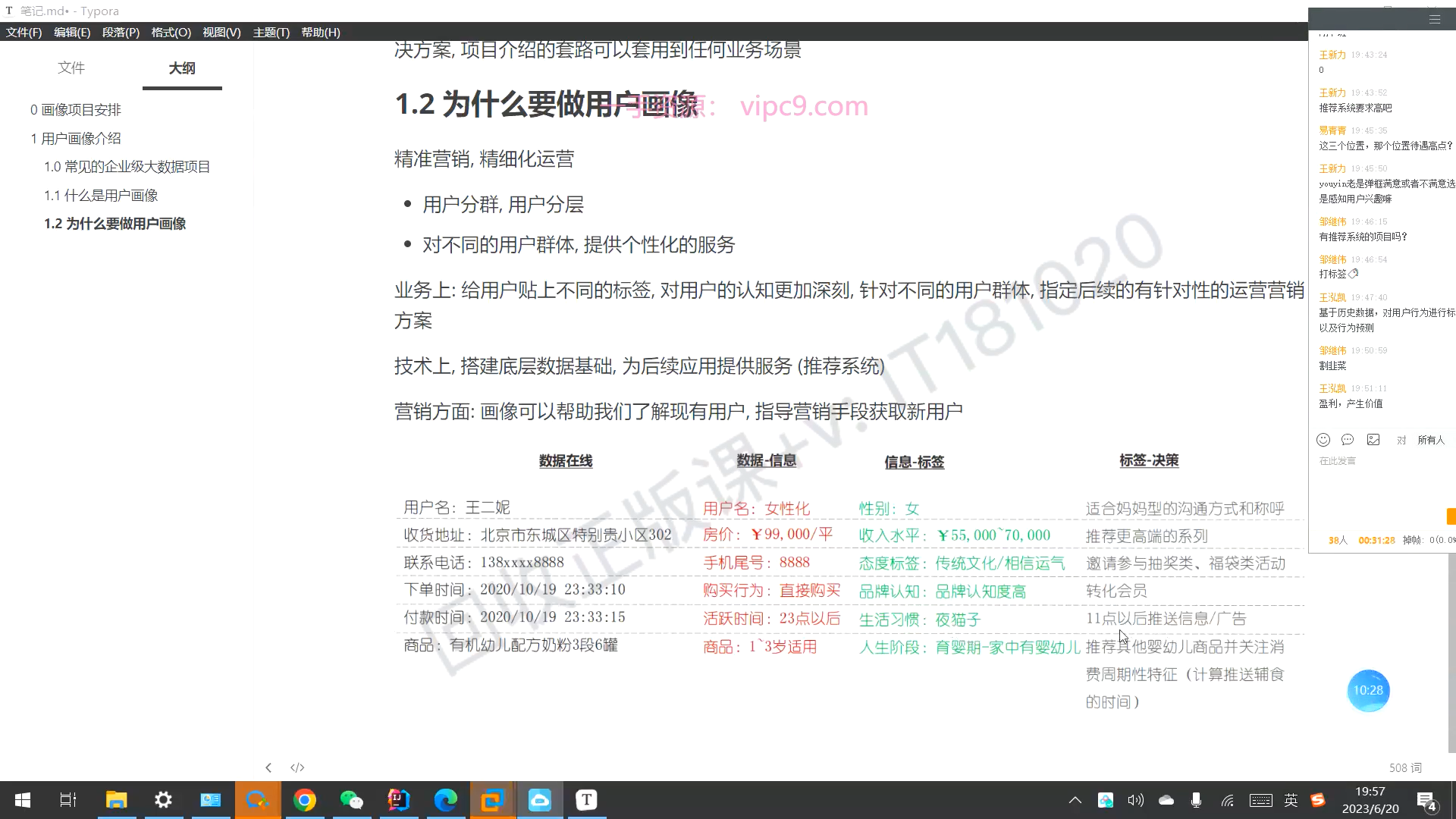The height and width of the screenshot is (819, 1456).
Task: Open the hamburger menu in chat panel
Action: (x=1435, y=20)
